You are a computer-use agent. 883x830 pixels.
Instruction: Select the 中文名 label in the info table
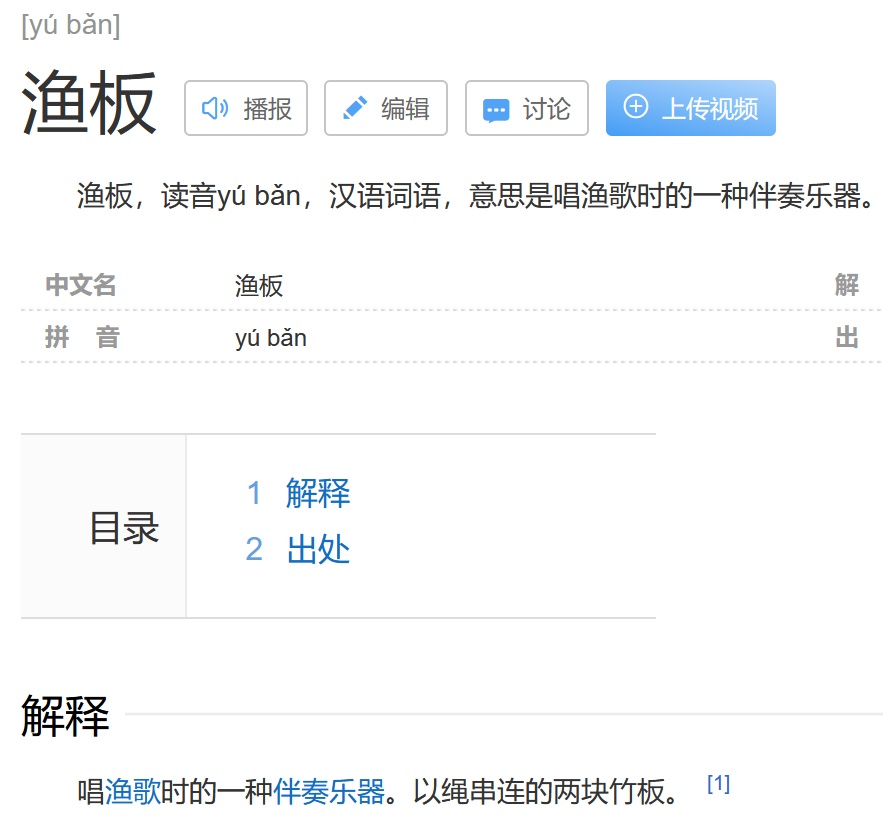coord(81,286)
